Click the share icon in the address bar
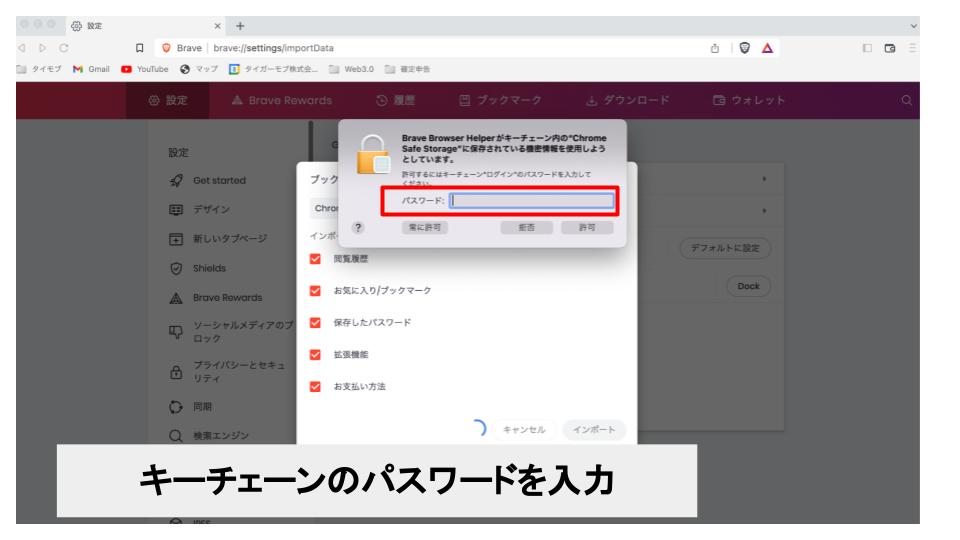The width and height of the screenshot is (960, 540). point(714,48)
